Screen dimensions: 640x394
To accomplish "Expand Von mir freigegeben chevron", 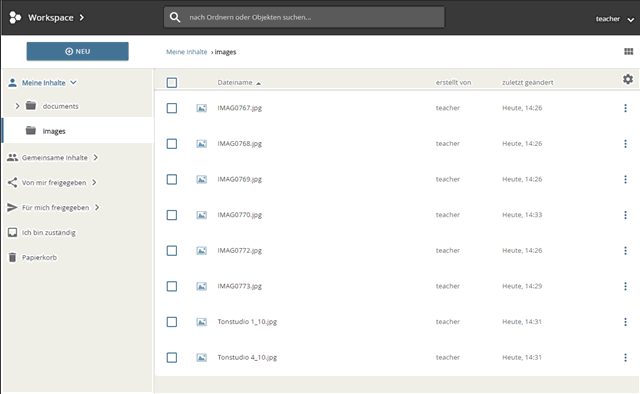I will pos(94,183).
